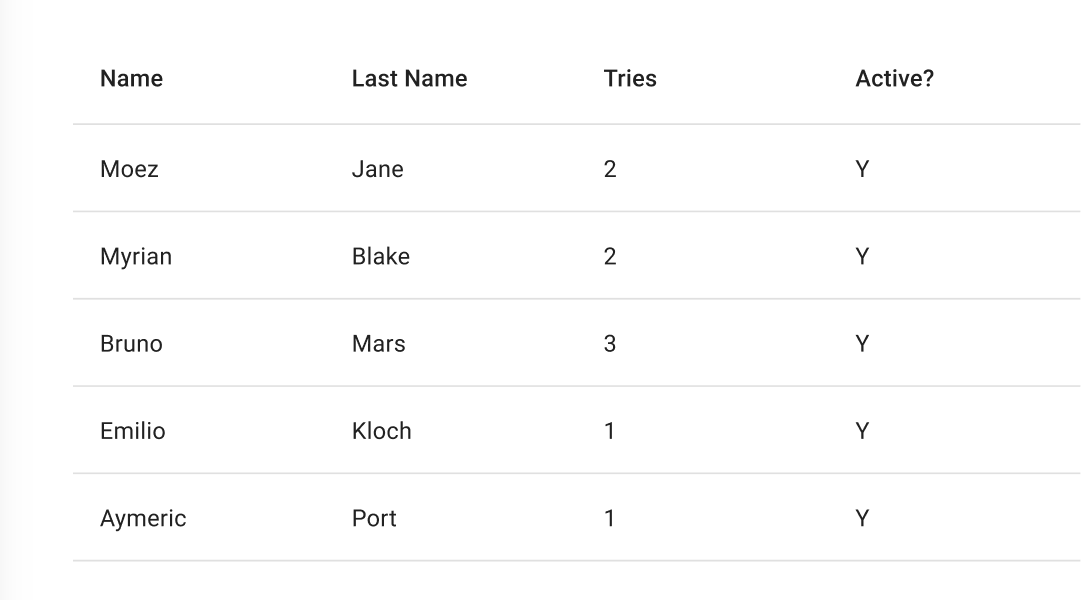Select the Aymeric name cell
The height and width of the screenshot is (600, 1090).
pyautogui.click(x=143, y=518)
